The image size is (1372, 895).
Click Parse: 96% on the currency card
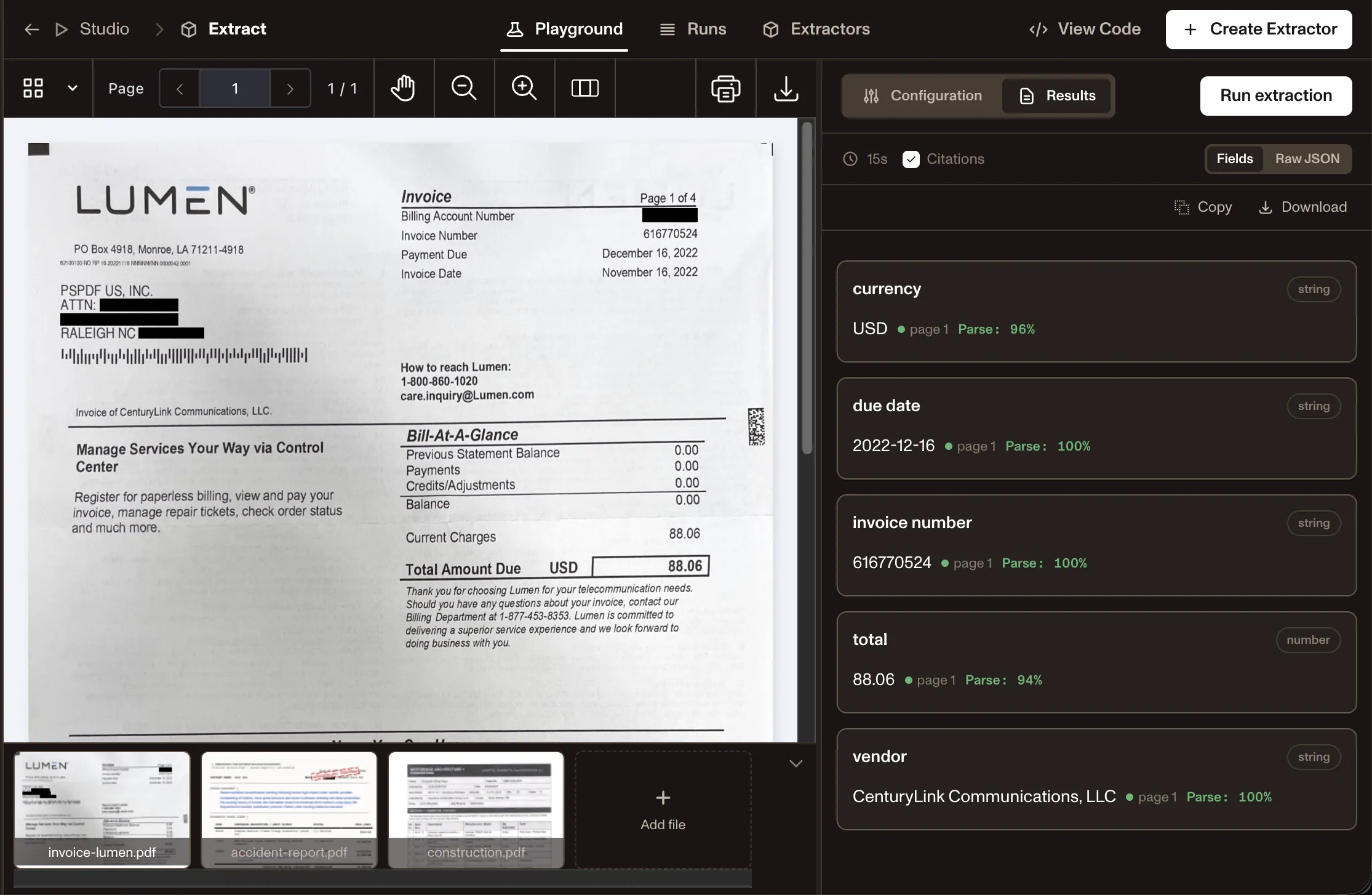(x=997, y=329)
